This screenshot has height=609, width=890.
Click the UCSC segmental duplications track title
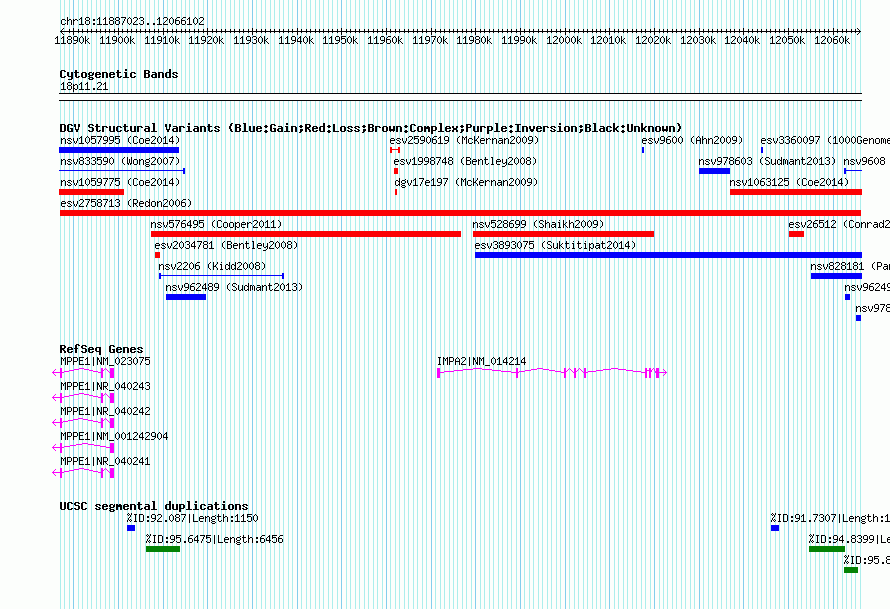pos(154,506)
